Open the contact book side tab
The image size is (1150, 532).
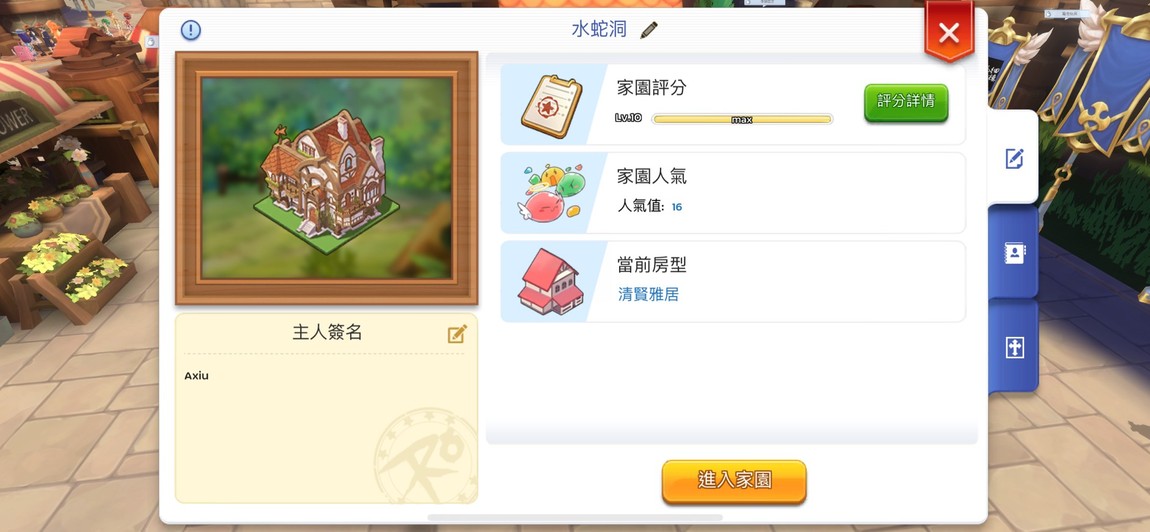[1014, 253]
